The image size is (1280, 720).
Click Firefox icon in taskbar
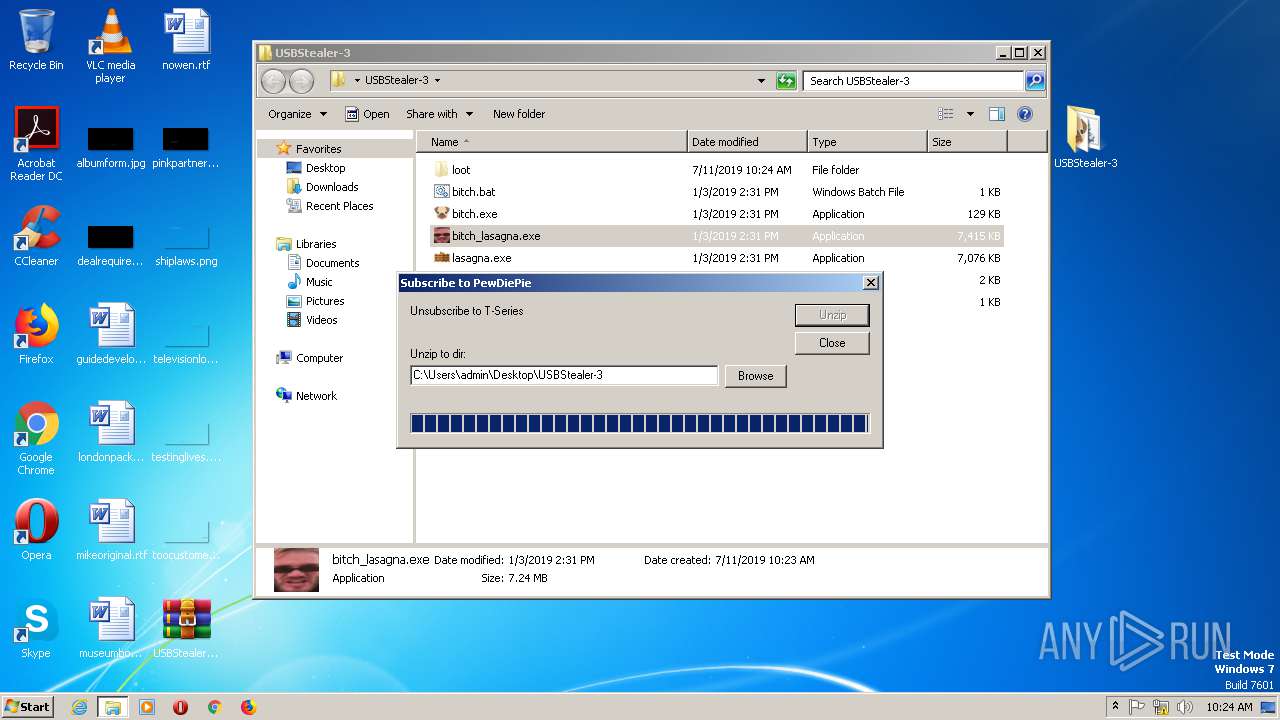[248, 707]
